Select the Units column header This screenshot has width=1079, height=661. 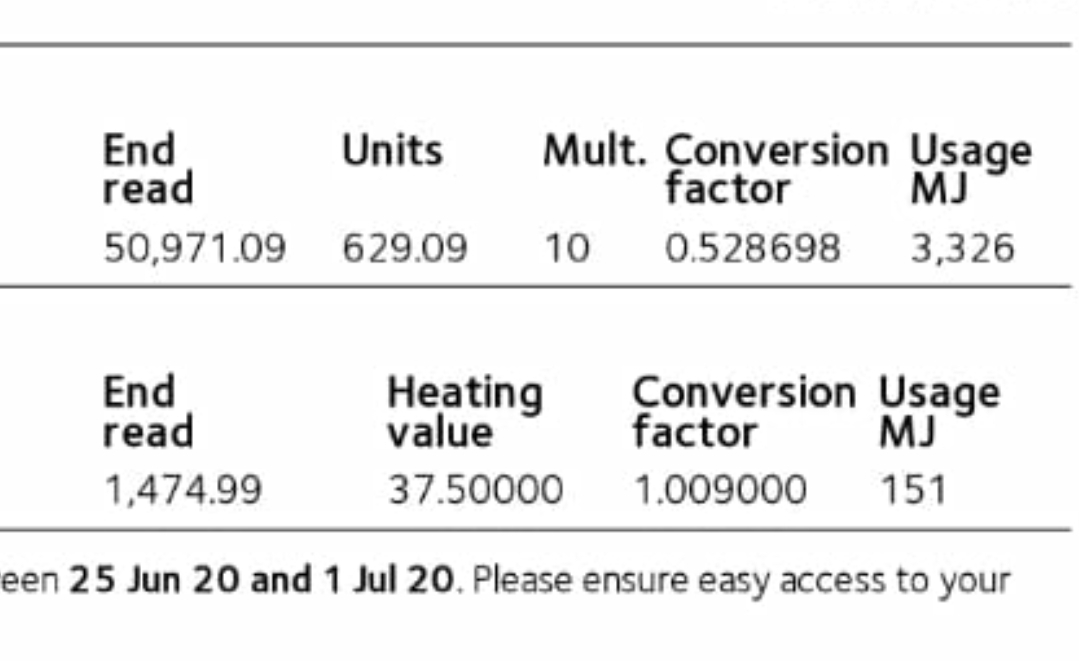392,151
